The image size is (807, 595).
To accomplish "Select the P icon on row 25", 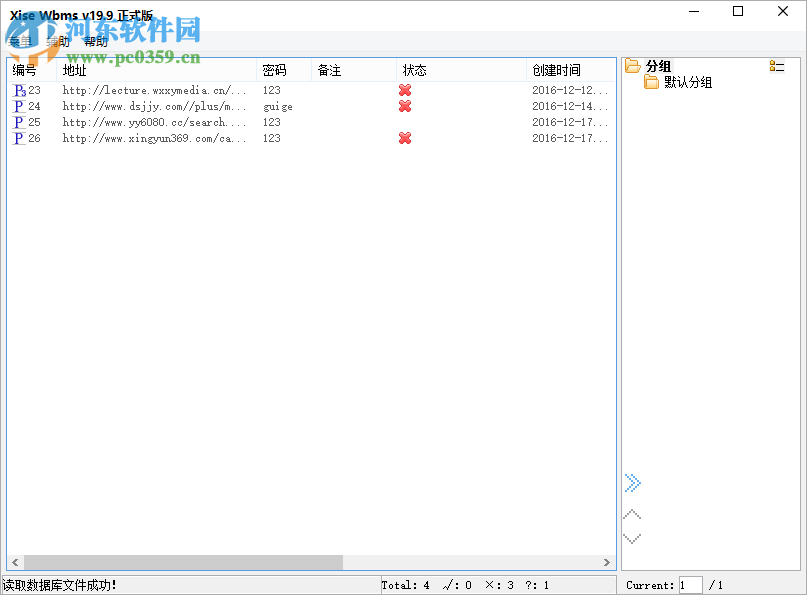I will click(x=18, y=122).
